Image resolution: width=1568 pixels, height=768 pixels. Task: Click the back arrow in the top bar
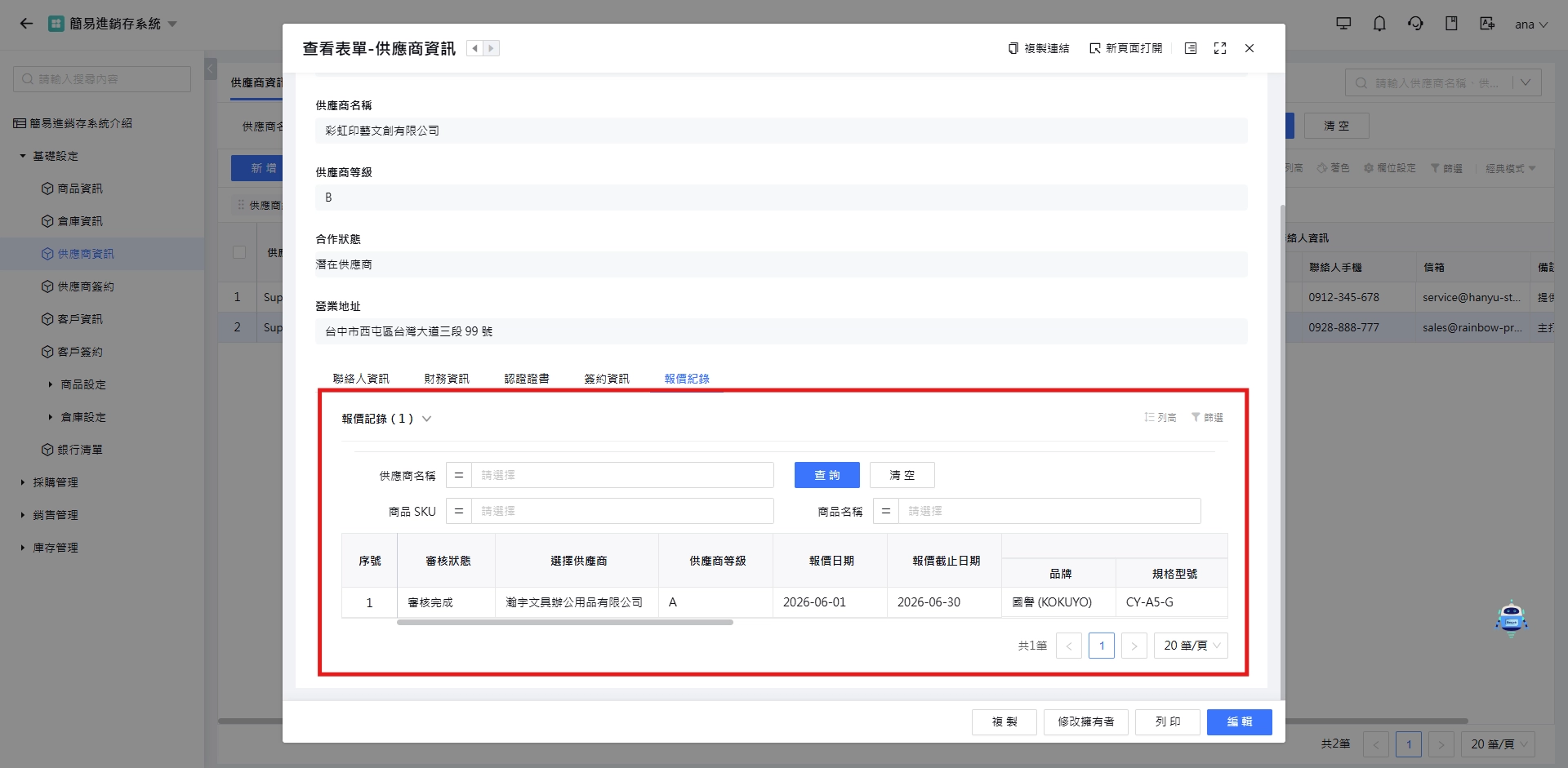point(26,24)
